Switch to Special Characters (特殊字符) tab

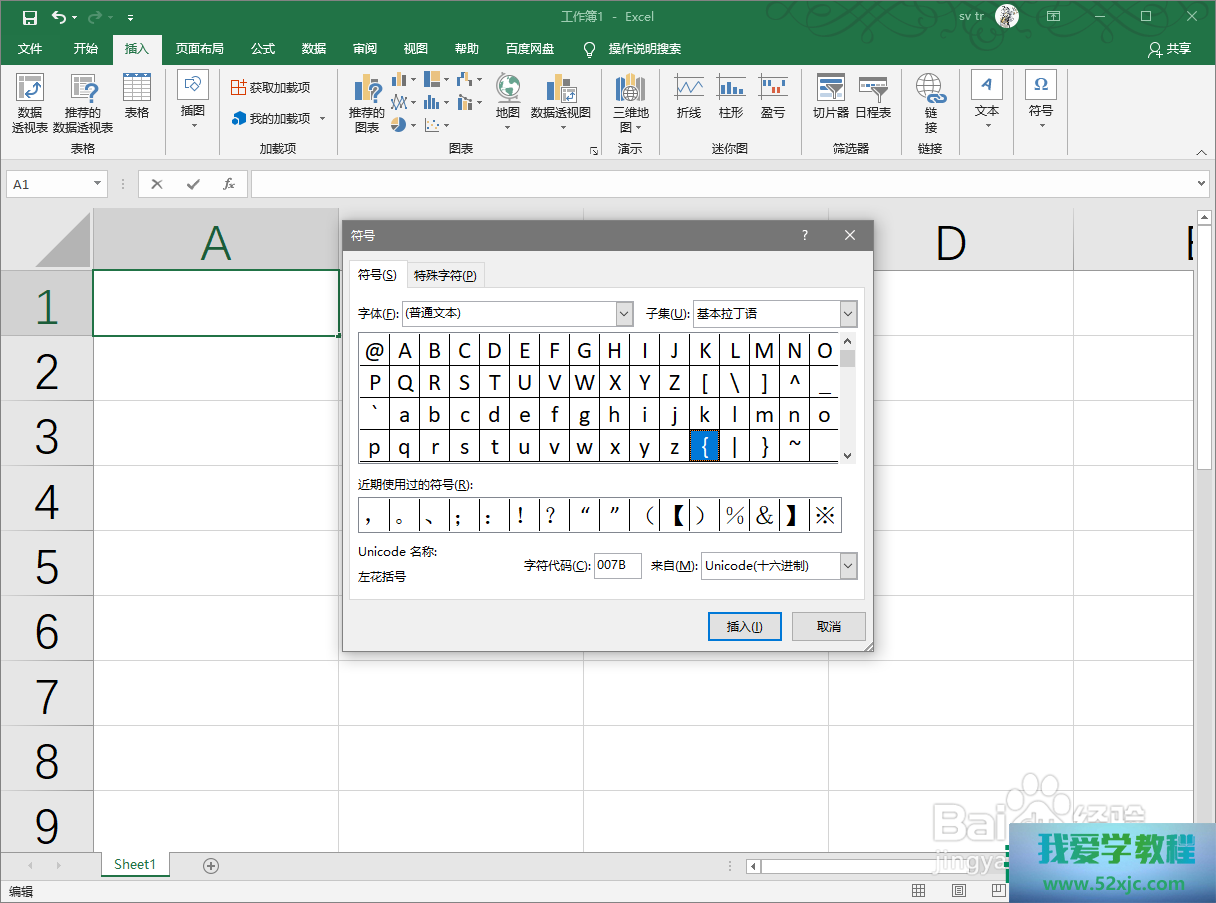click(x=445, y=276)
